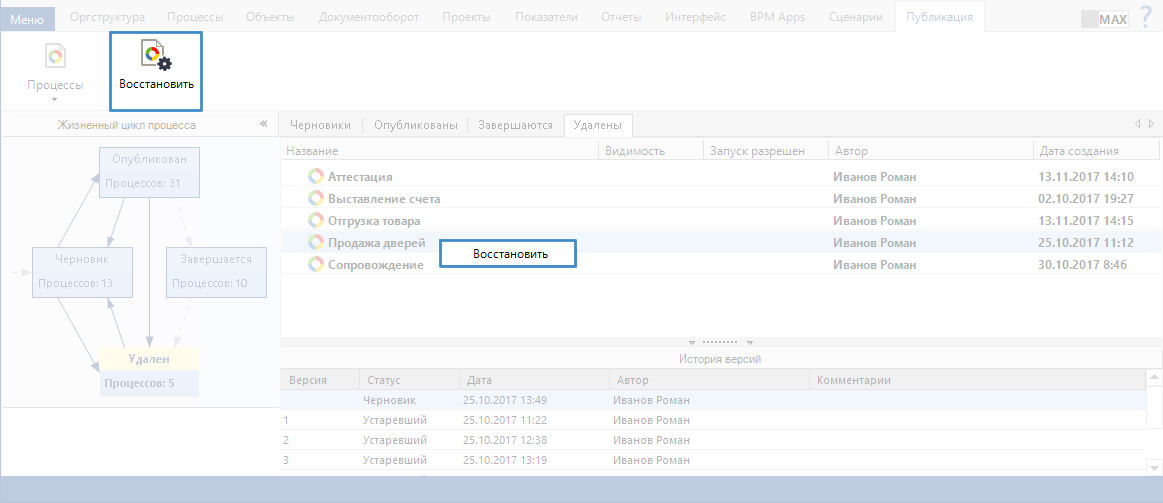This screenshot has height=503, width=1163.
Task: Open the help question mark icon
Action: [x=1145, y=18]
